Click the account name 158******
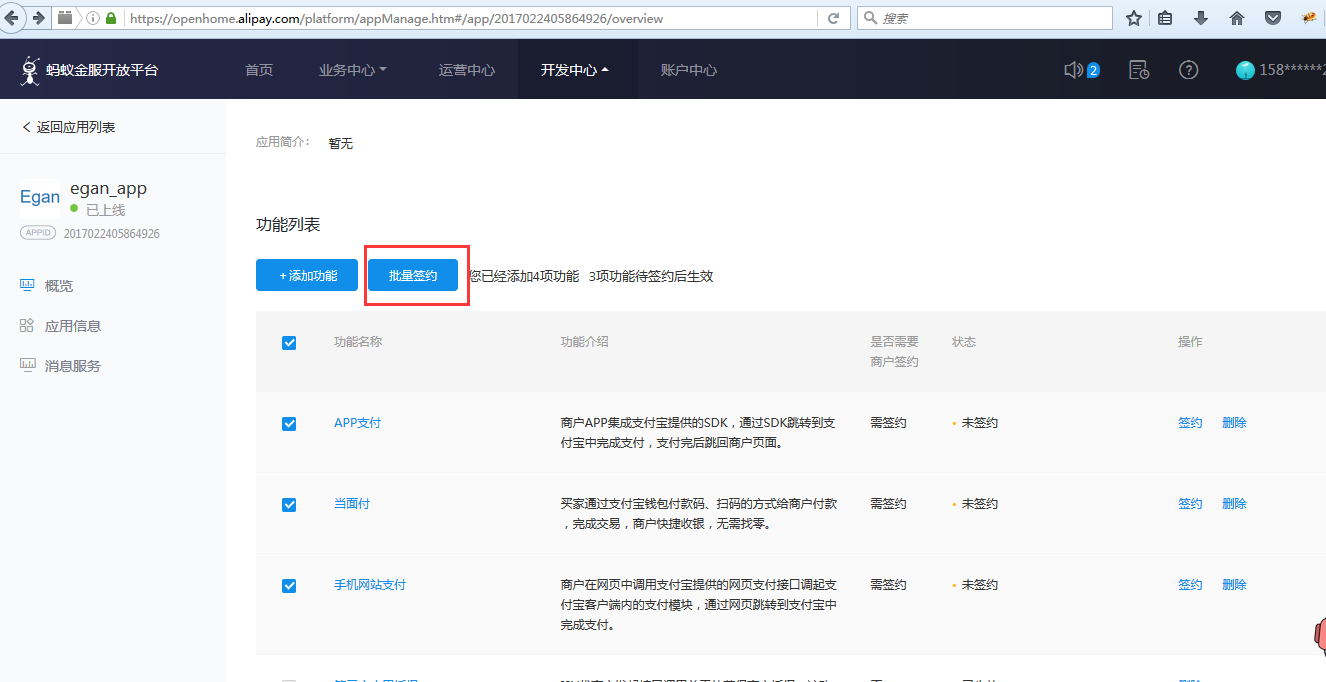Image resolution: width=1326 pixels, height=682 pixels. click(1291, 70)
